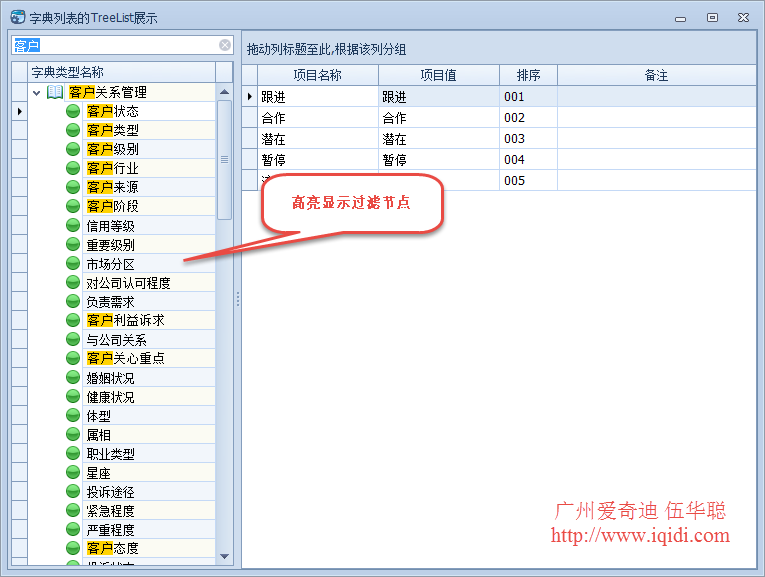Click the green icon beside 严重程度
Image resolution: width=765 pixels, height=577 pixels.
73,530
